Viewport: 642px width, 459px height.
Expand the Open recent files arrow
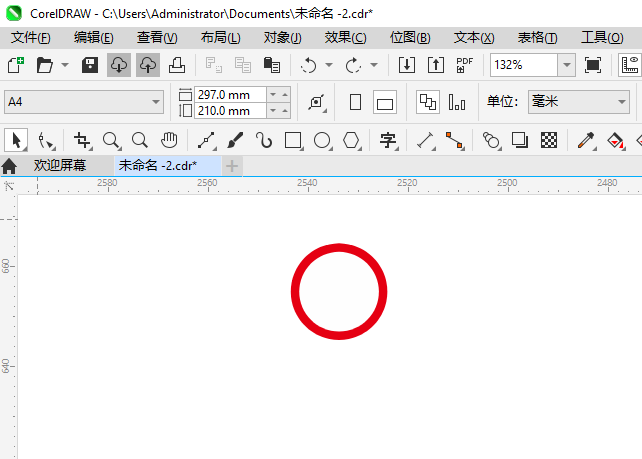click(65, 65)
